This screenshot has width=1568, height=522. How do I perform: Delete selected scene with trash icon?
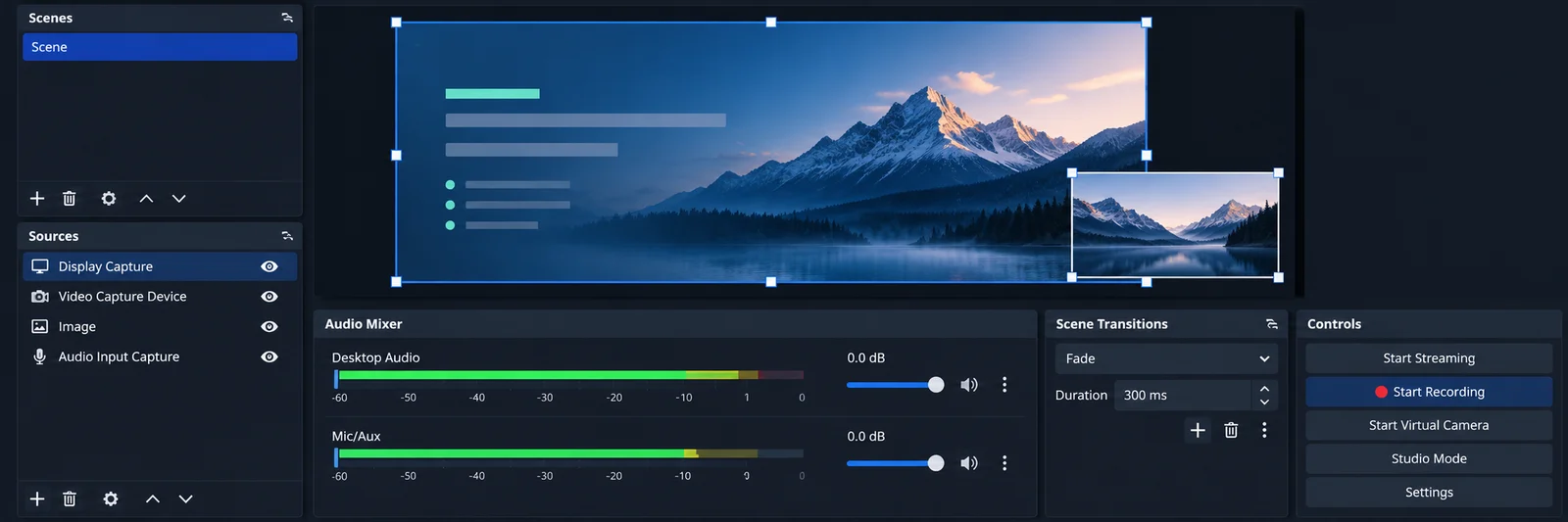[x=70, y=199]
